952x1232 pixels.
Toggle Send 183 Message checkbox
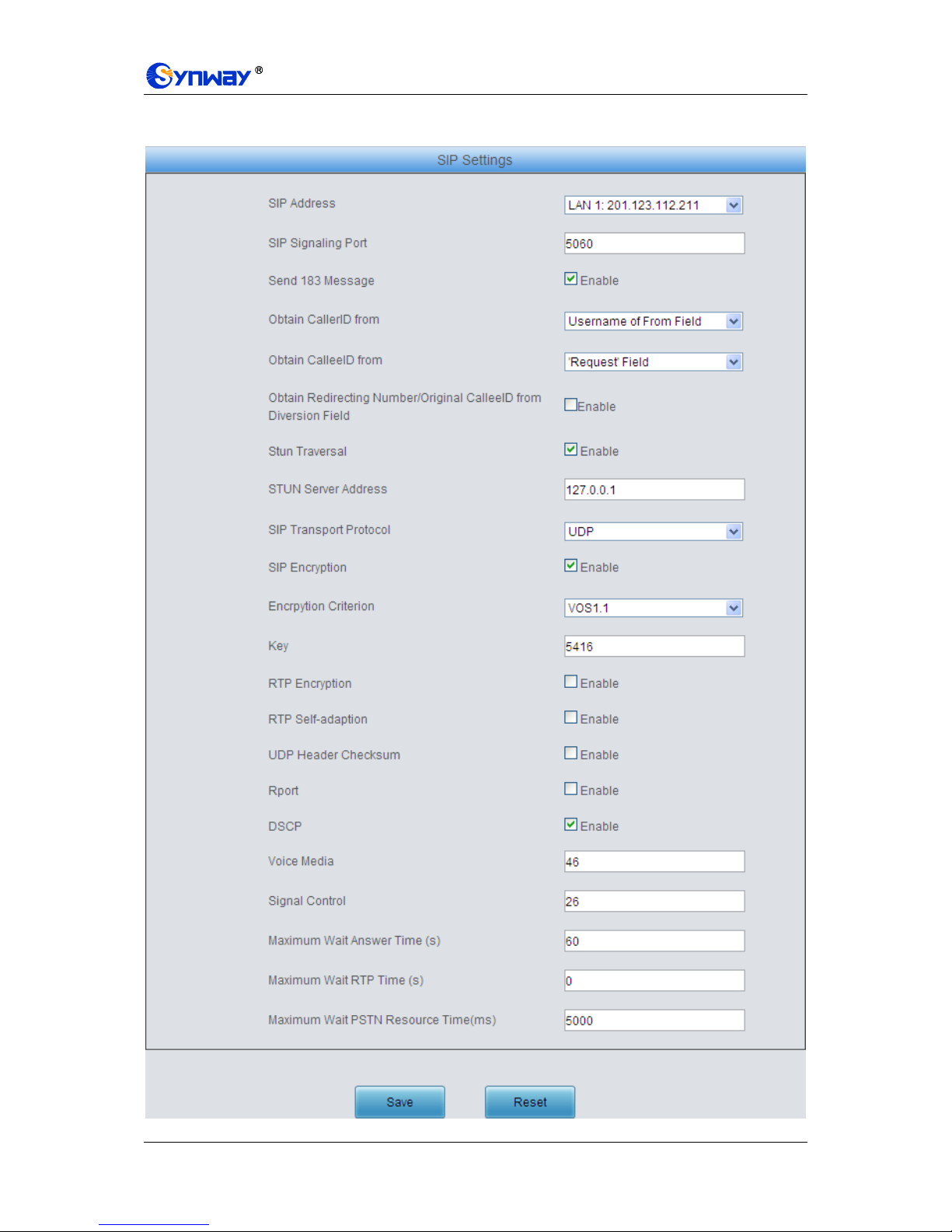tap(570, 279)
